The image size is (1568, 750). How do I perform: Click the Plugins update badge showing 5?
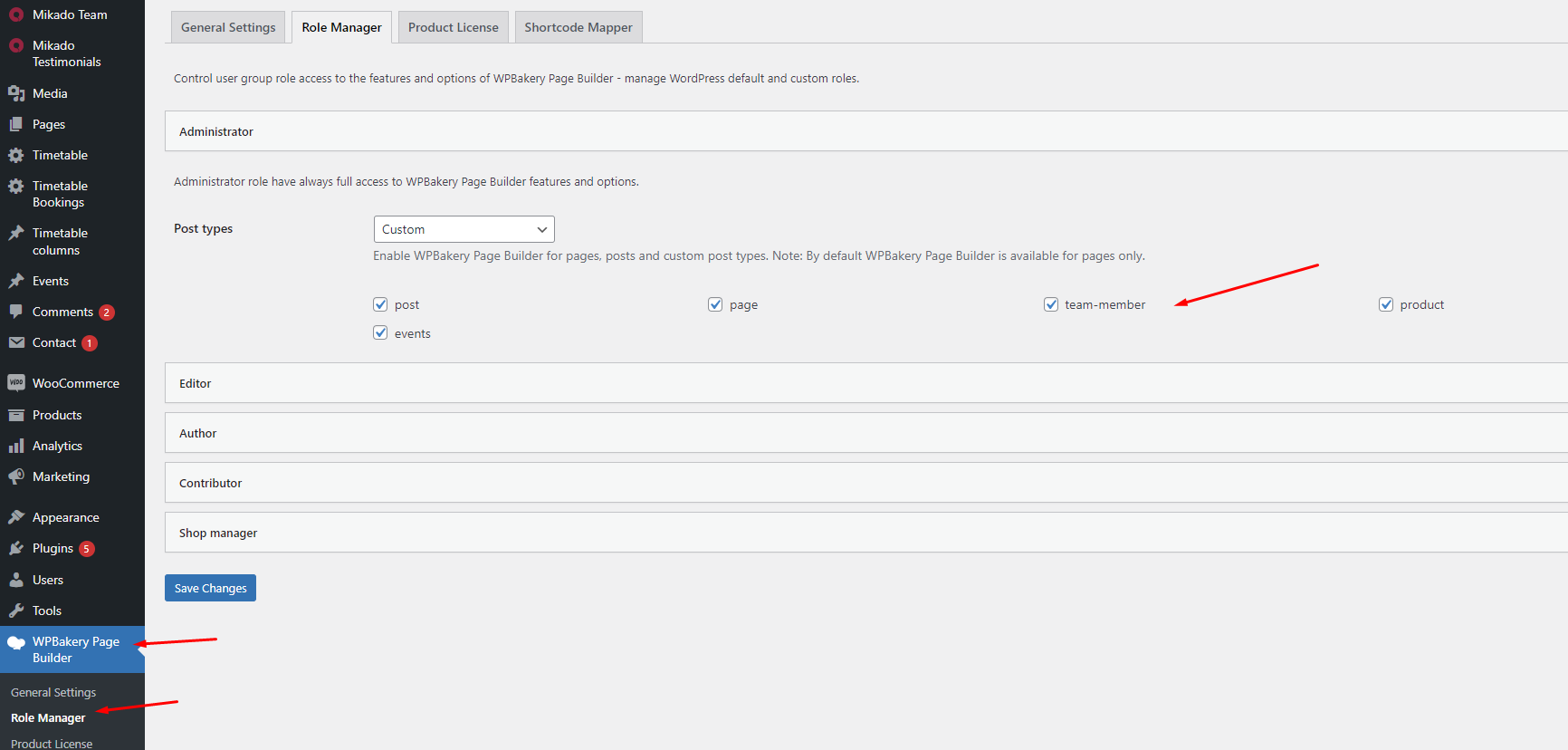click(x=87, y=549)
